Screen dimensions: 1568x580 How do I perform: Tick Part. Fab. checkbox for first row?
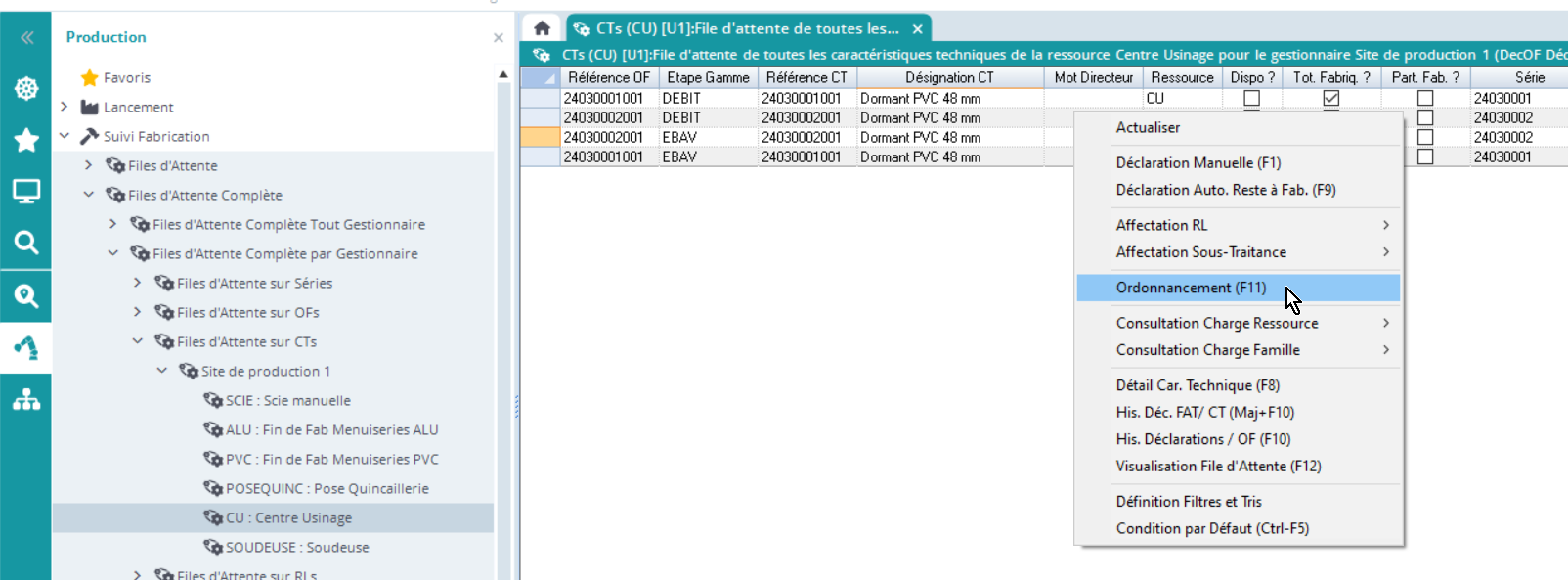1425,98
